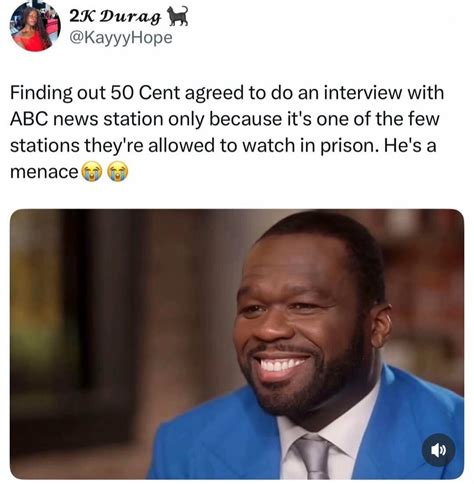Click the cat emoji beside the display name
The image size is (474, 484).
[x=178, y=16]
